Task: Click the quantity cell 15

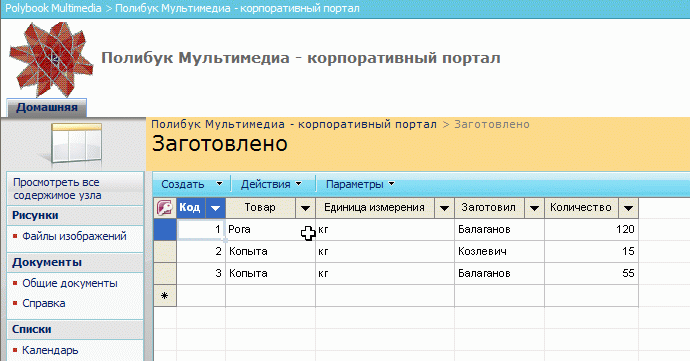Action: point(591,251)
